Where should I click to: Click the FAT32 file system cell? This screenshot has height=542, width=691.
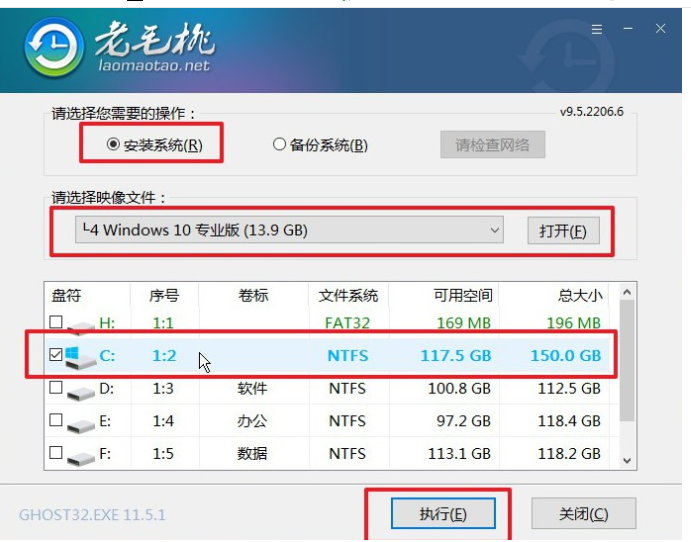click(347, 323)
